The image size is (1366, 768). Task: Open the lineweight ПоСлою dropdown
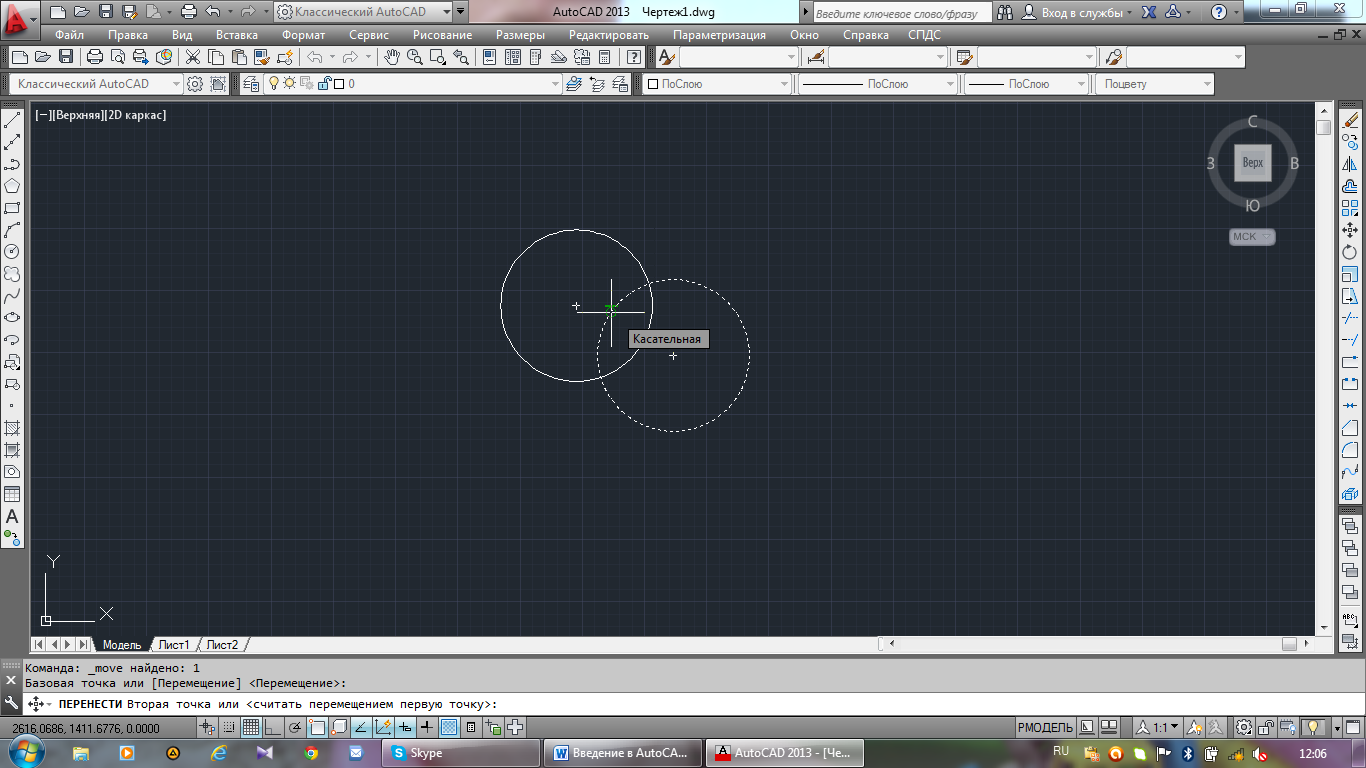pyautogui.click(x=1026, y=84)
